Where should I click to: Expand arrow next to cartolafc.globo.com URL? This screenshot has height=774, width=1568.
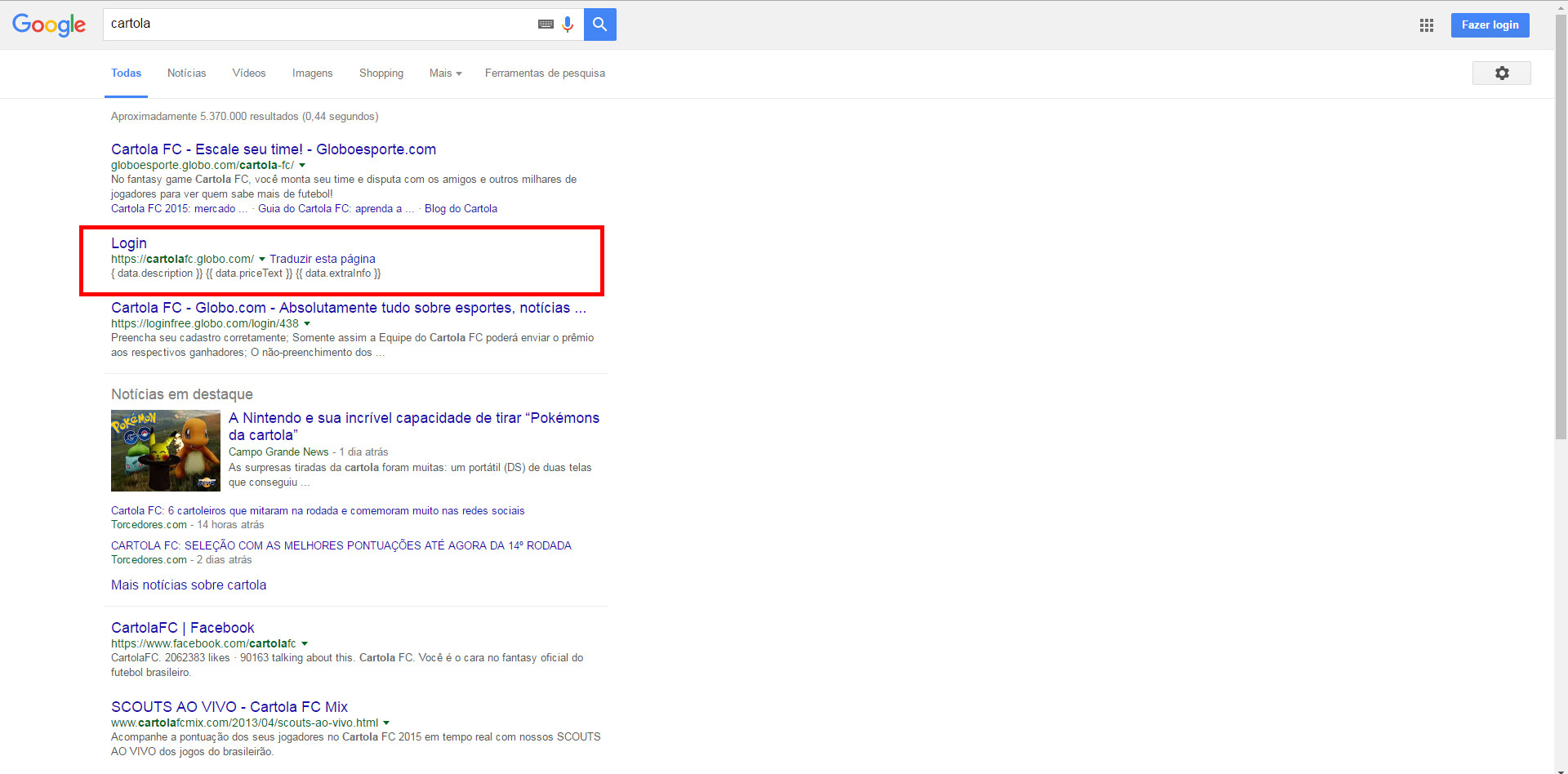[262, 259]
